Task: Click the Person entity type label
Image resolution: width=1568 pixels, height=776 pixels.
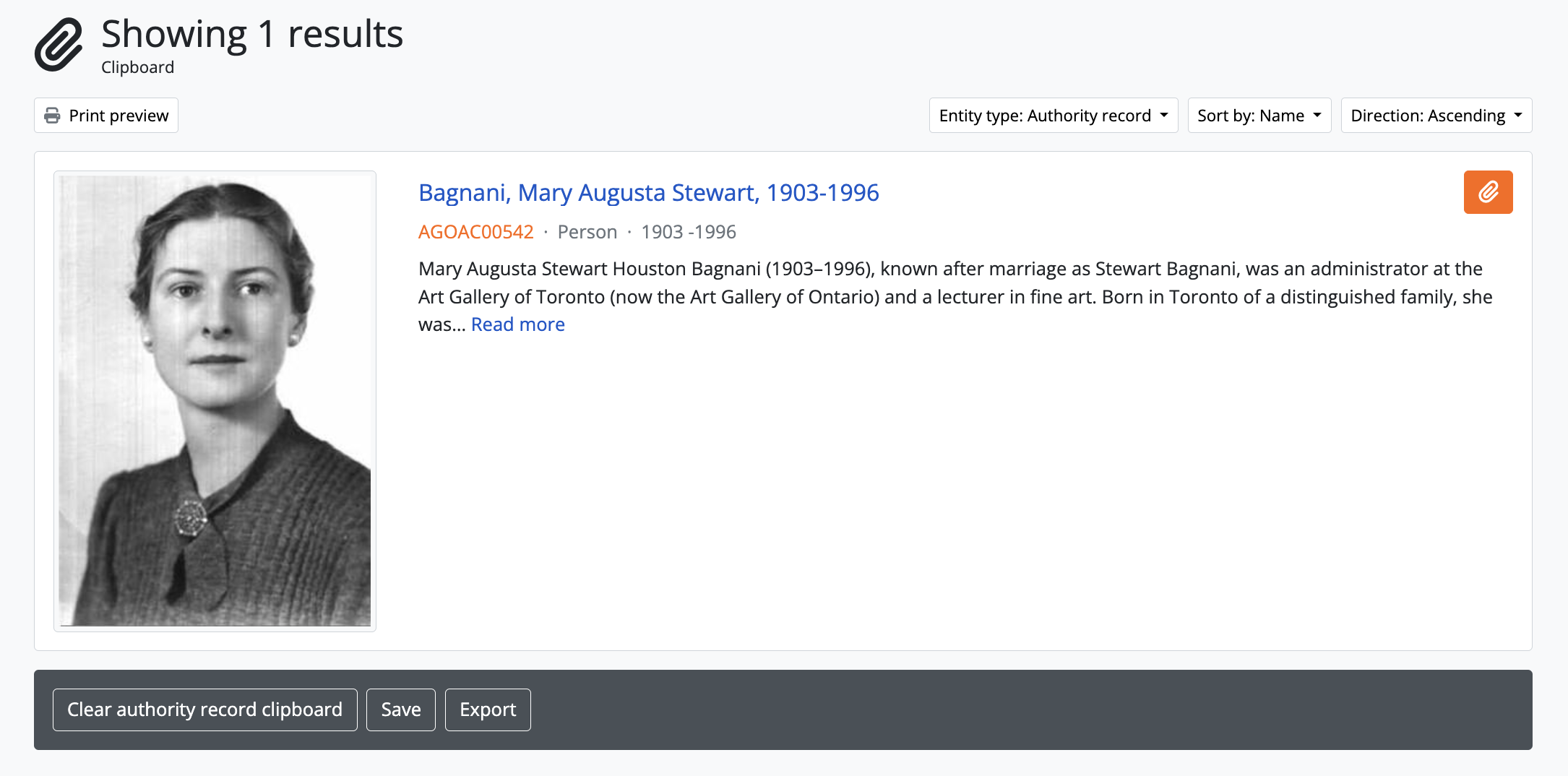Action: pyautogui.click(x=587, y=232)
